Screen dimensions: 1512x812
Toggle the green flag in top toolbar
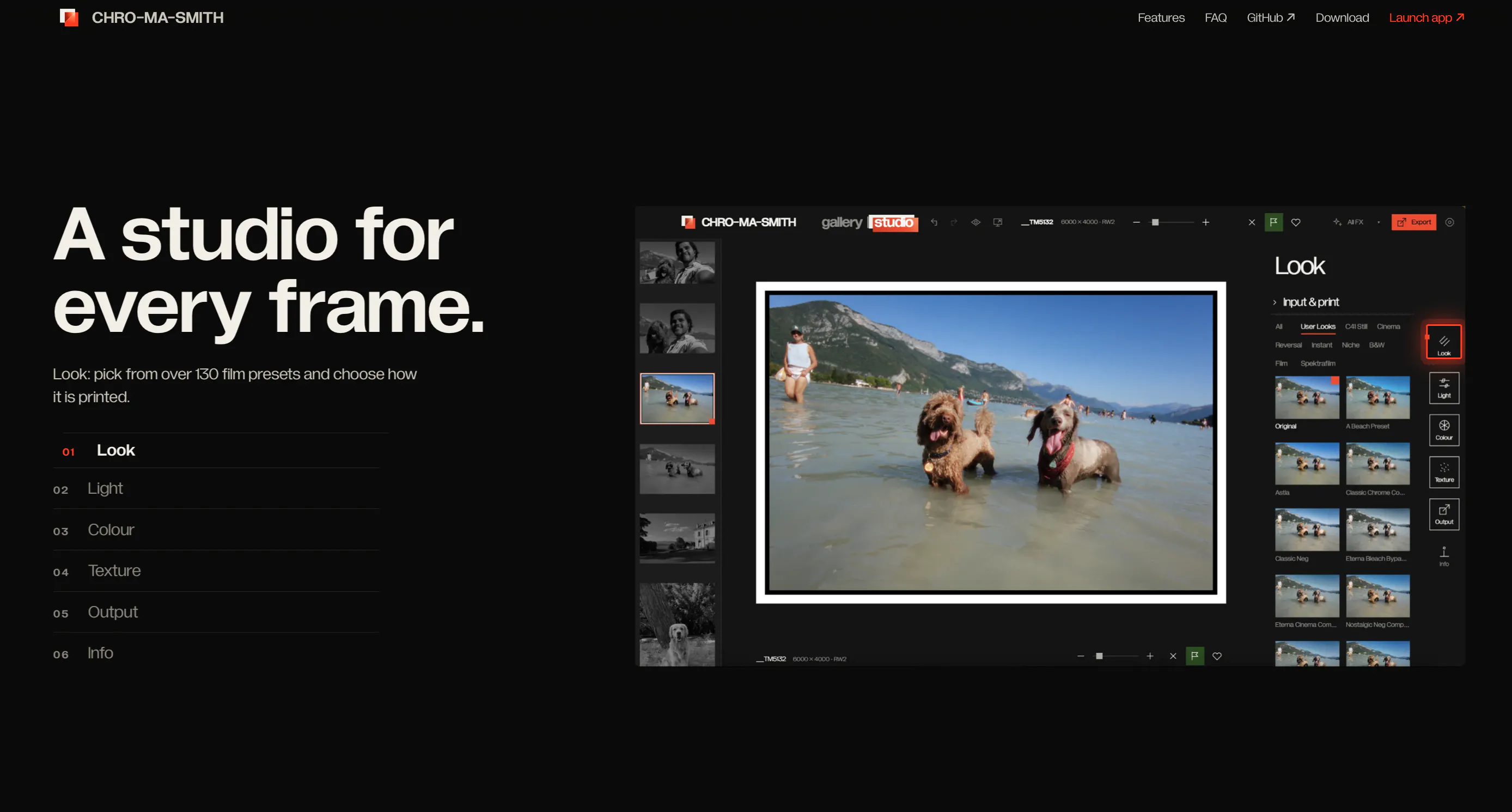pyautogui.click(x=1273, y=222)
